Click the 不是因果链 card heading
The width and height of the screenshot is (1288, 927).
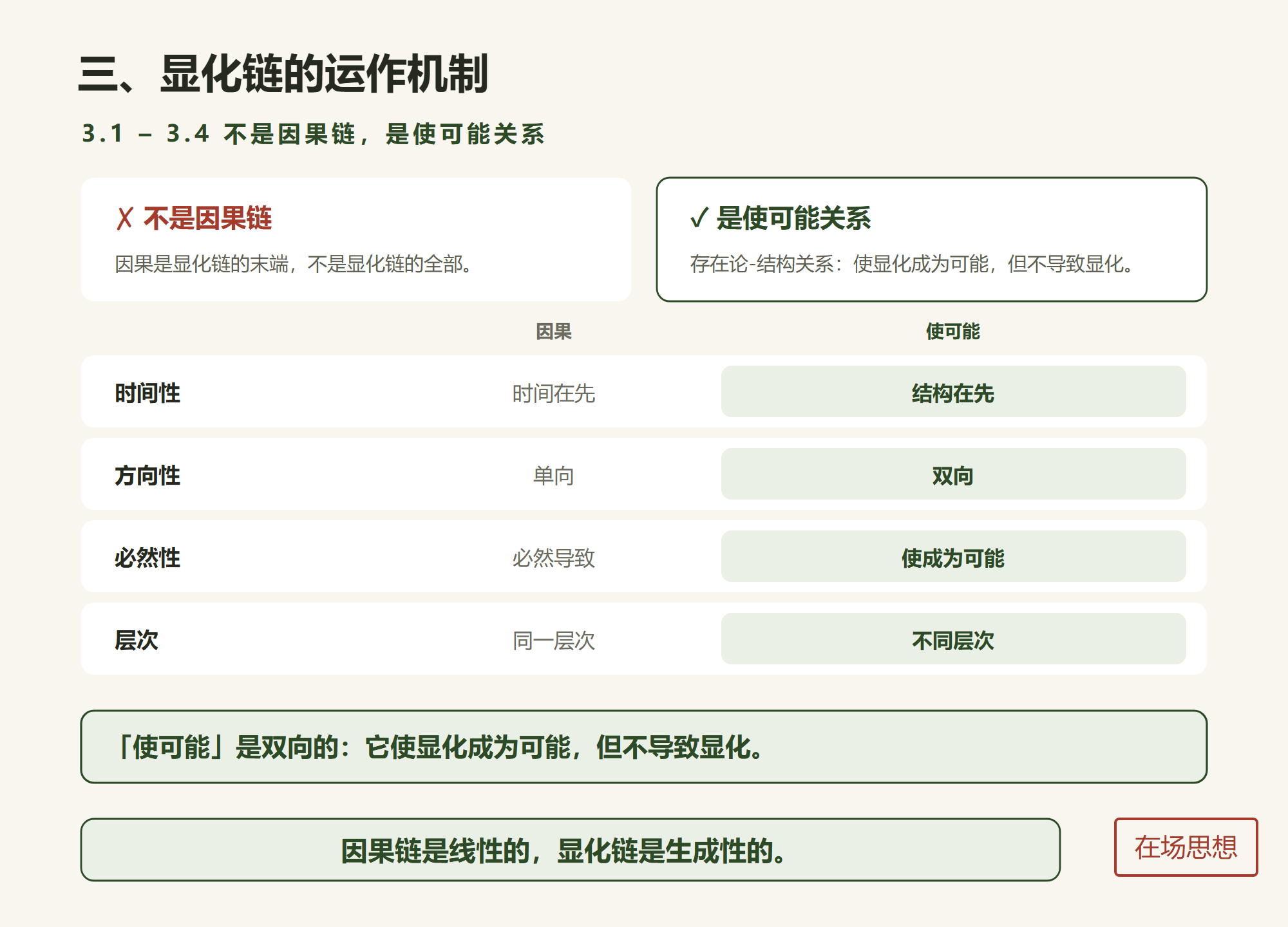click(x=207, y=218)
